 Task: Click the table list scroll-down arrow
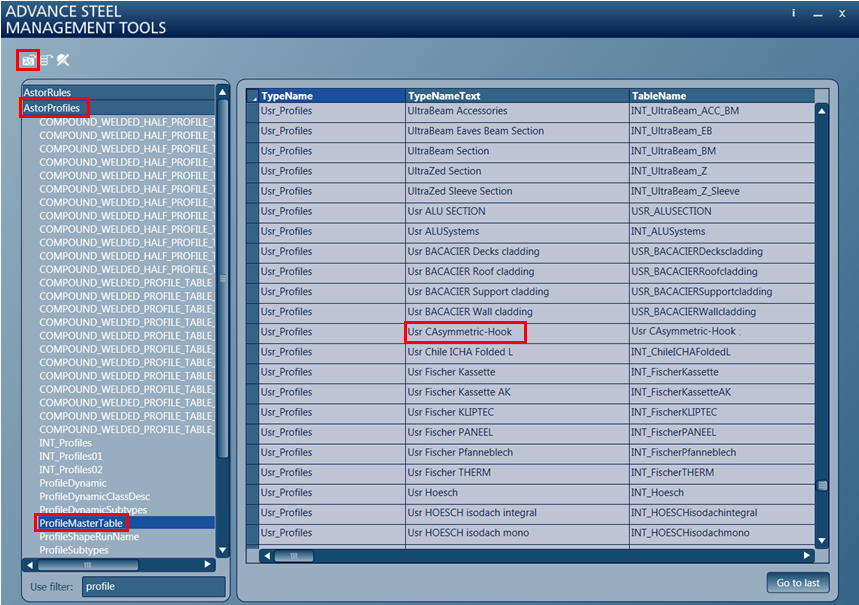pos(222,550)
